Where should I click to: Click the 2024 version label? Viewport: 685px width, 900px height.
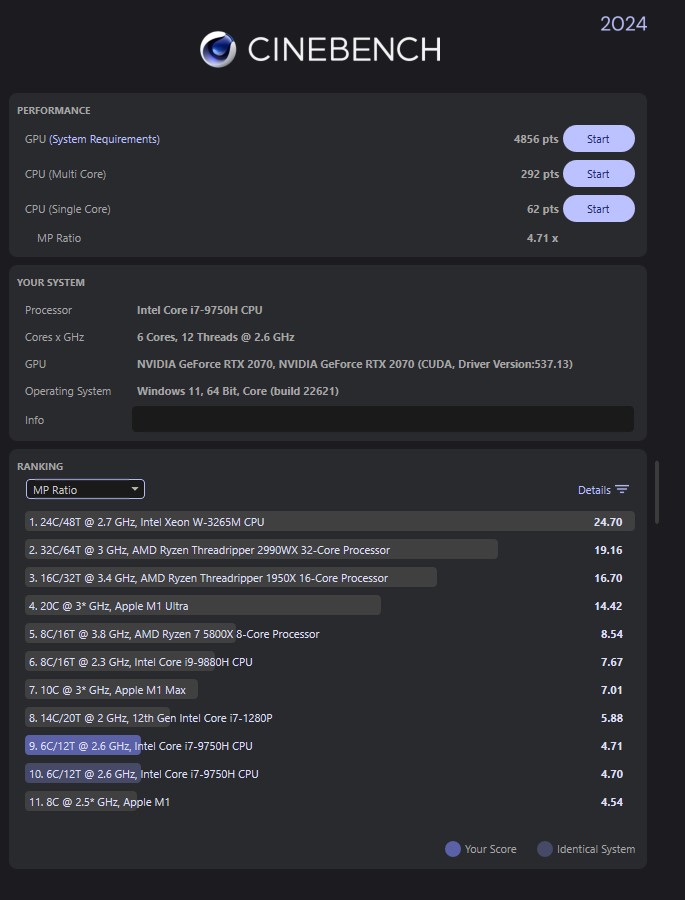[x=624, y=24]
